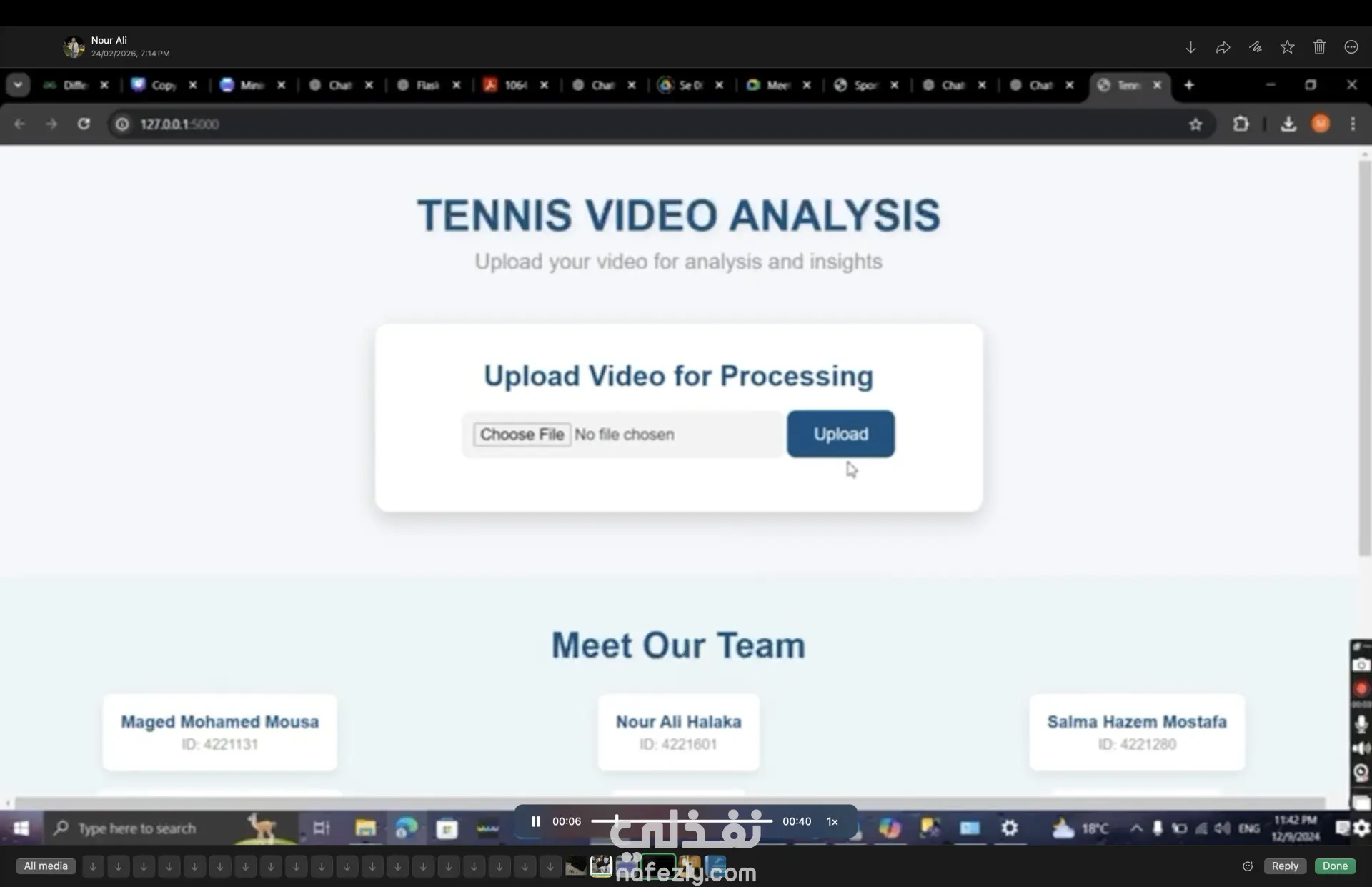Screen dimensions: 1372x887
Task: Click the red record button in recorder
Action: 1361,689
